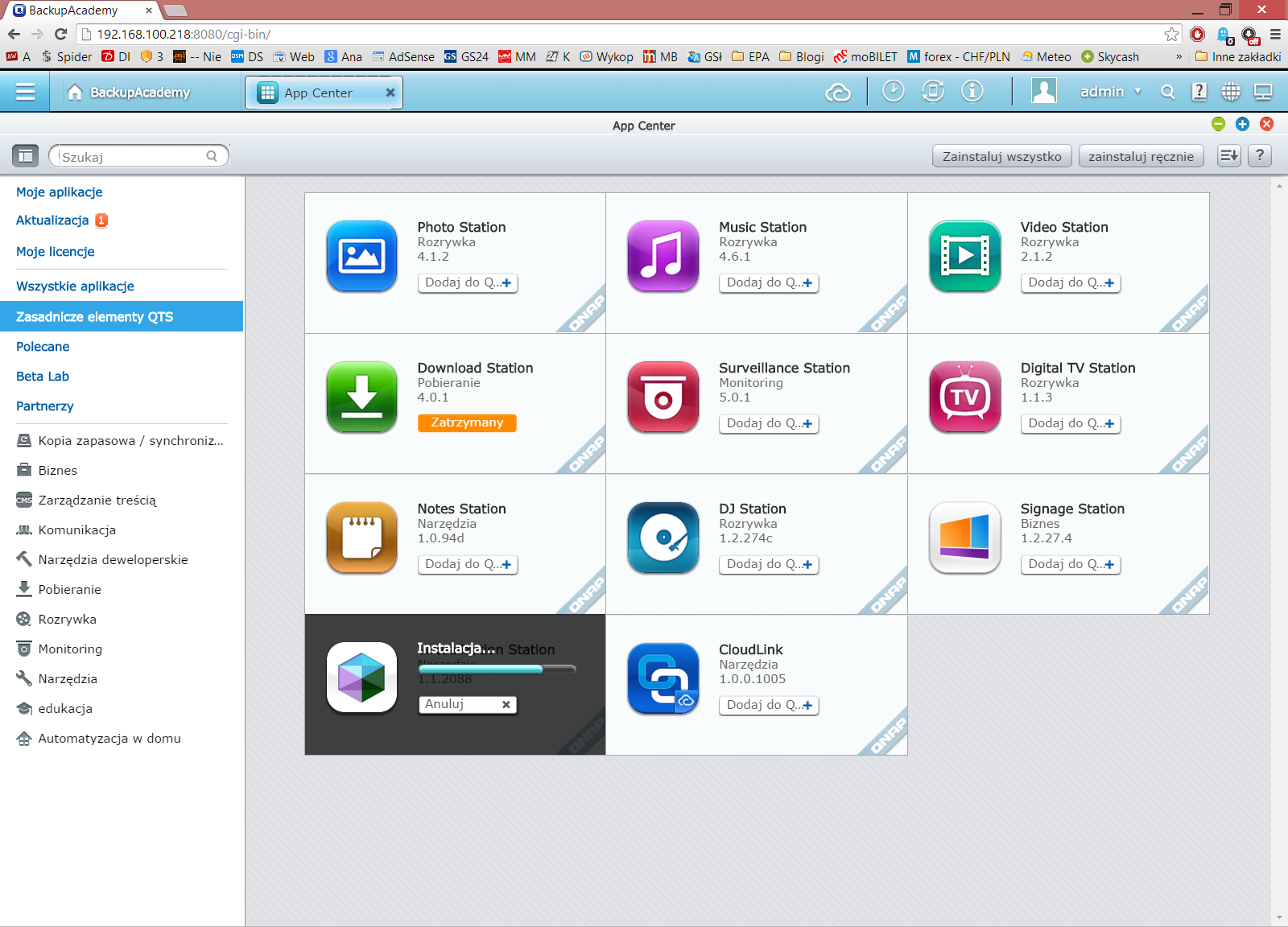Open the DJ Station app icon
Viewport: 1288px width, 927px height.
click(x=663, y=538)
